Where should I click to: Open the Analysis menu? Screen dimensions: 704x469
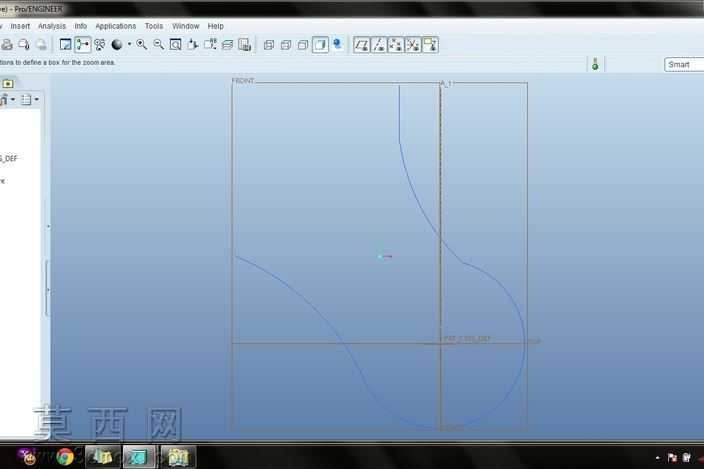(52, 26)
